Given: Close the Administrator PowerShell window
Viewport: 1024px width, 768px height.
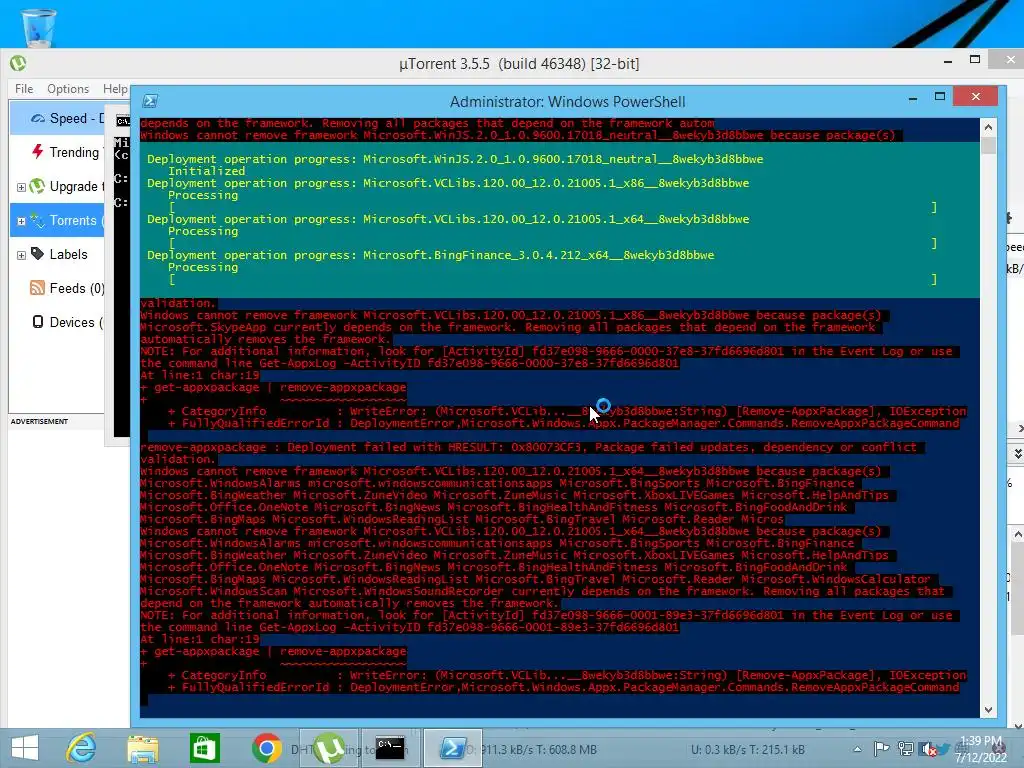Looking at the screenshot, I should click(976, 97).
